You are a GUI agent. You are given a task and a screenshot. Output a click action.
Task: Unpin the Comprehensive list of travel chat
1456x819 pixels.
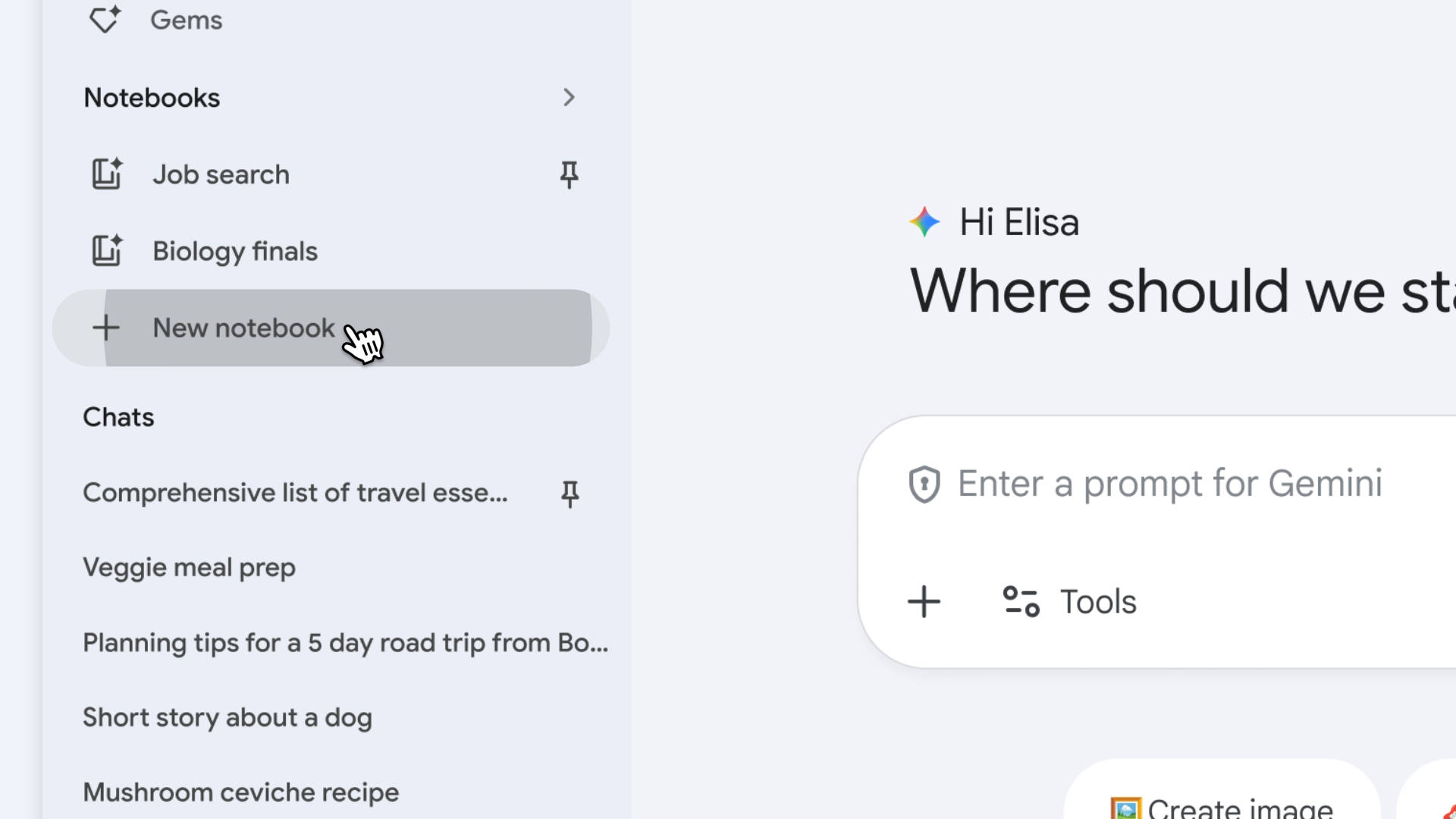tap(570, 494)
